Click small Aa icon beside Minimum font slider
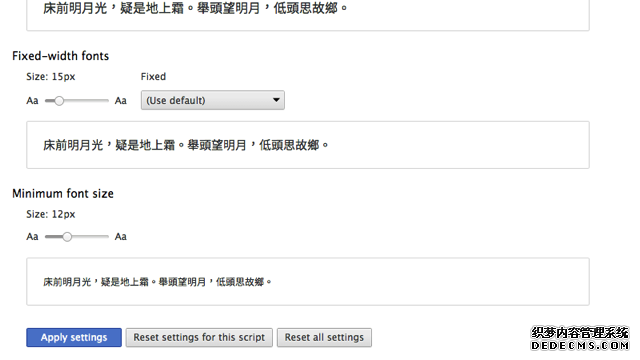Screen dimensions: 640x360 pyautogui.click(x=32, y=237)
